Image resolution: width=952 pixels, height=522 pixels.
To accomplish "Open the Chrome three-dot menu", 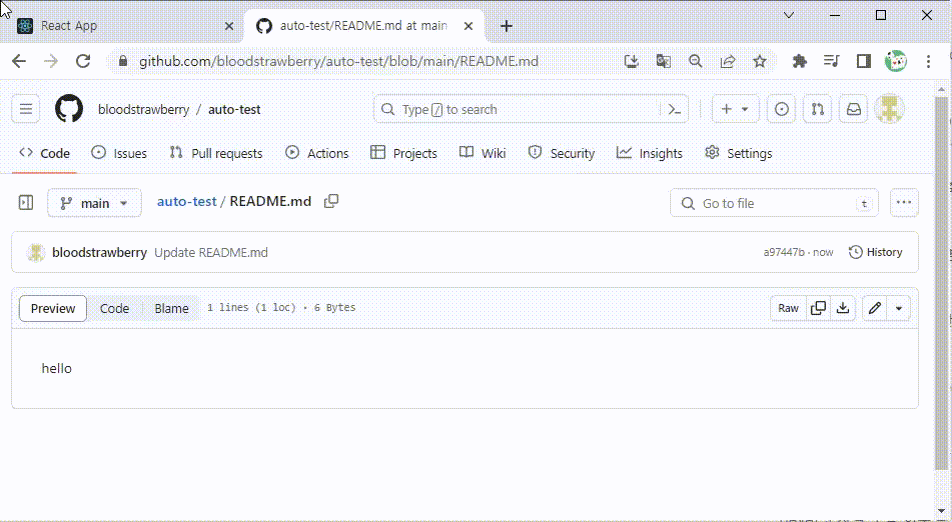I will [928, 61].
